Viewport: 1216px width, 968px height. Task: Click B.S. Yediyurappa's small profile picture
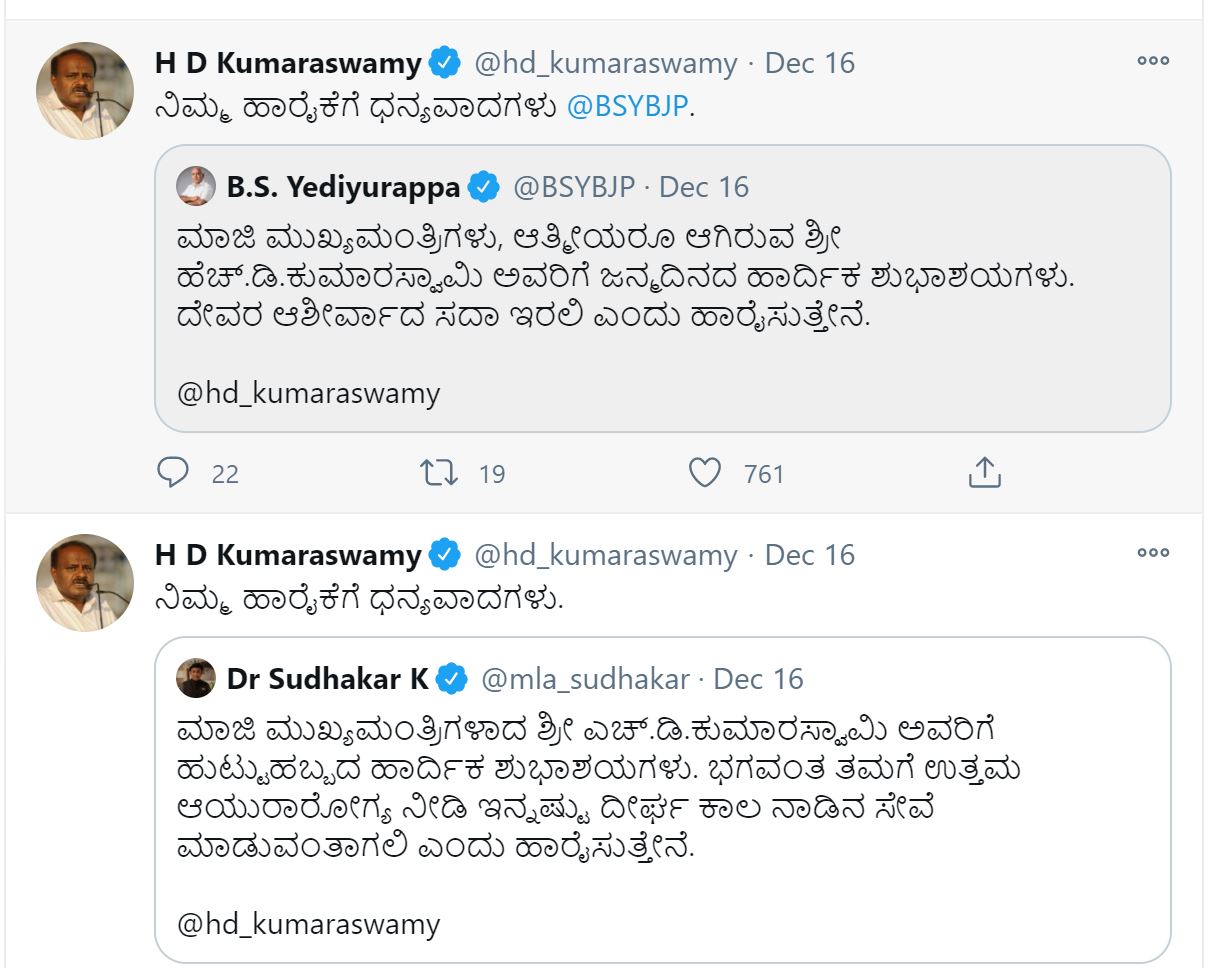196,186
